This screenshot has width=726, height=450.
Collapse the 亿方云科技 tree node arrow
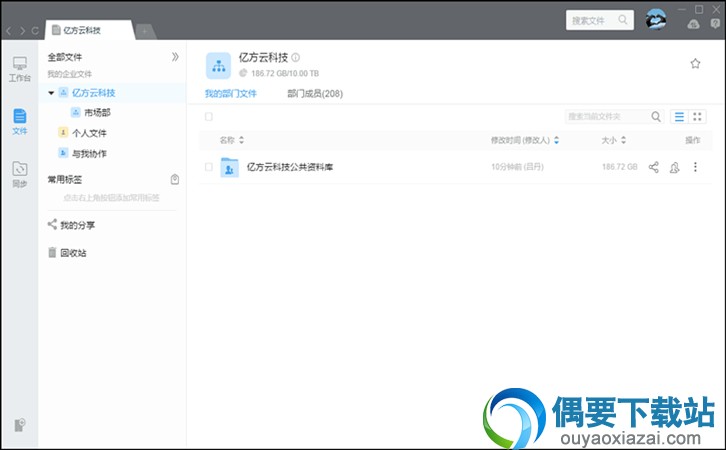(x=51, y=93)
